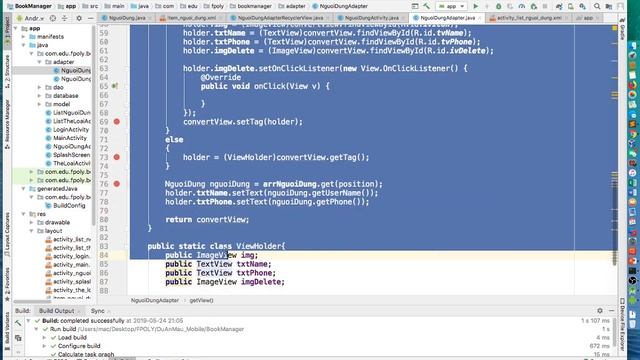
Task: Click the grey Stop square icon
Action: tap(545, 6)
